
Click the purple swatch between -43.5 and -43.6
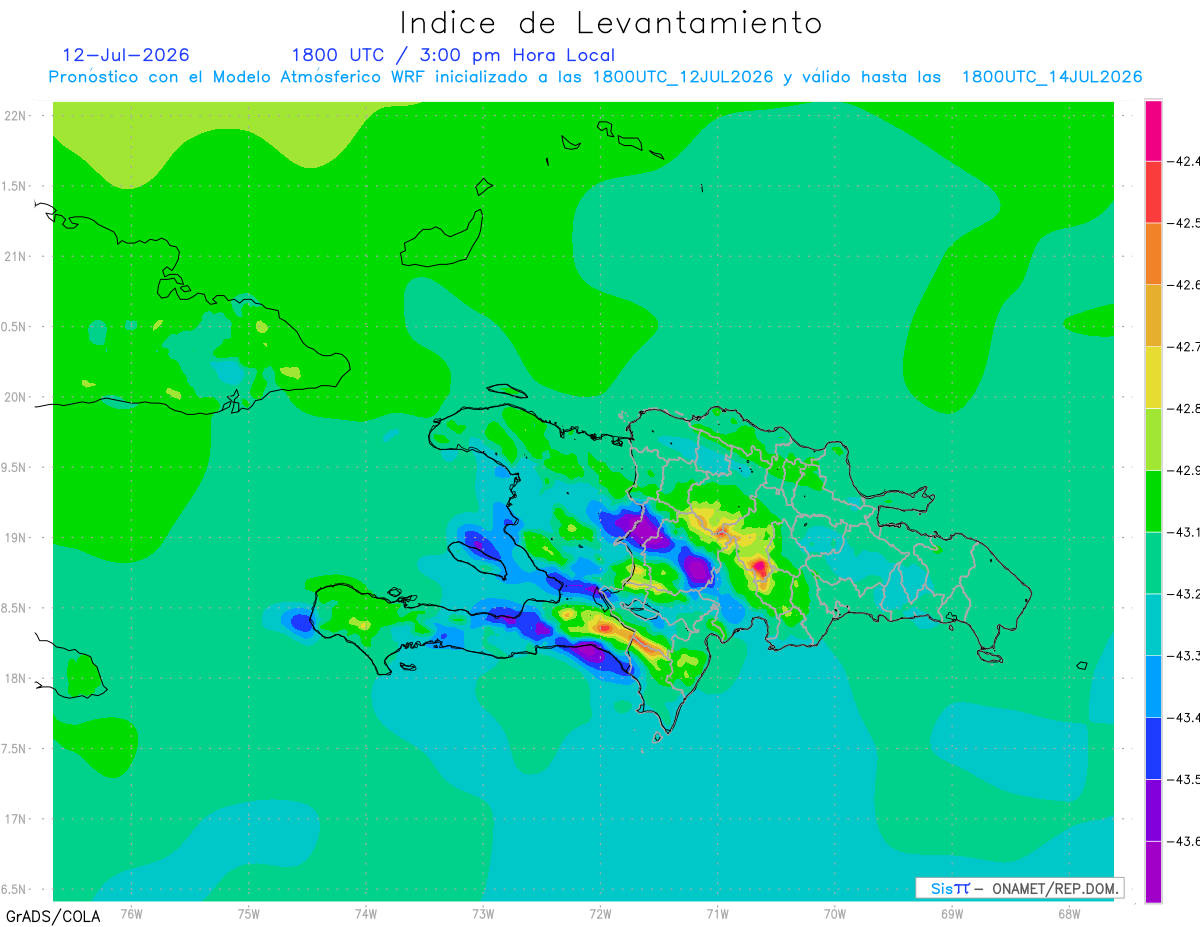[x=1153, y=810]
